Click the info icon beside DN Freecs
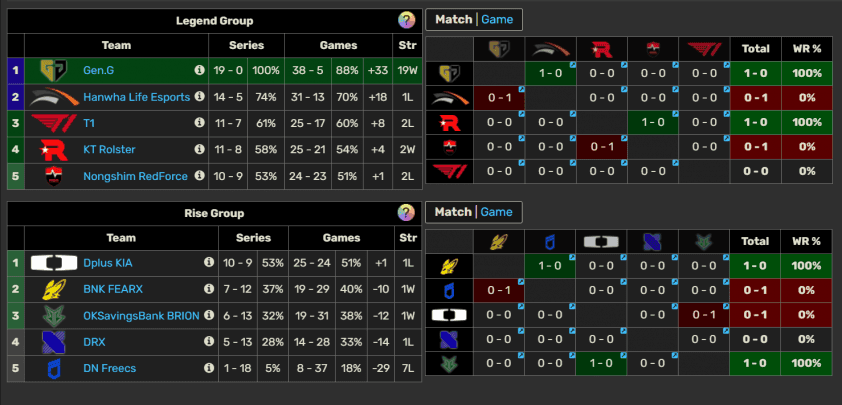The height and width of the screenshot is (405, 842). point(209,368)
